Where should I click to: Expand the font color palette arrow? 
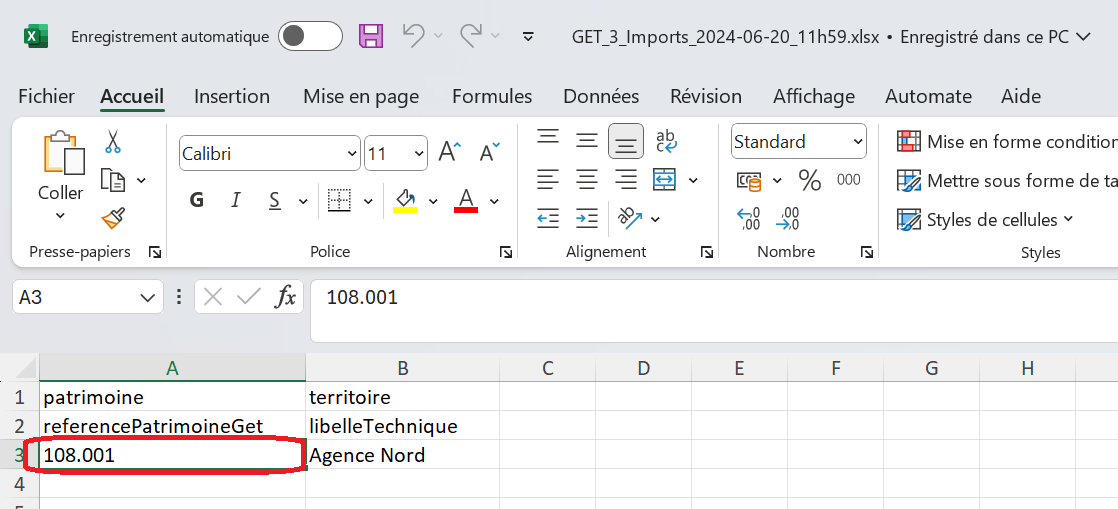tap(493, 202)
